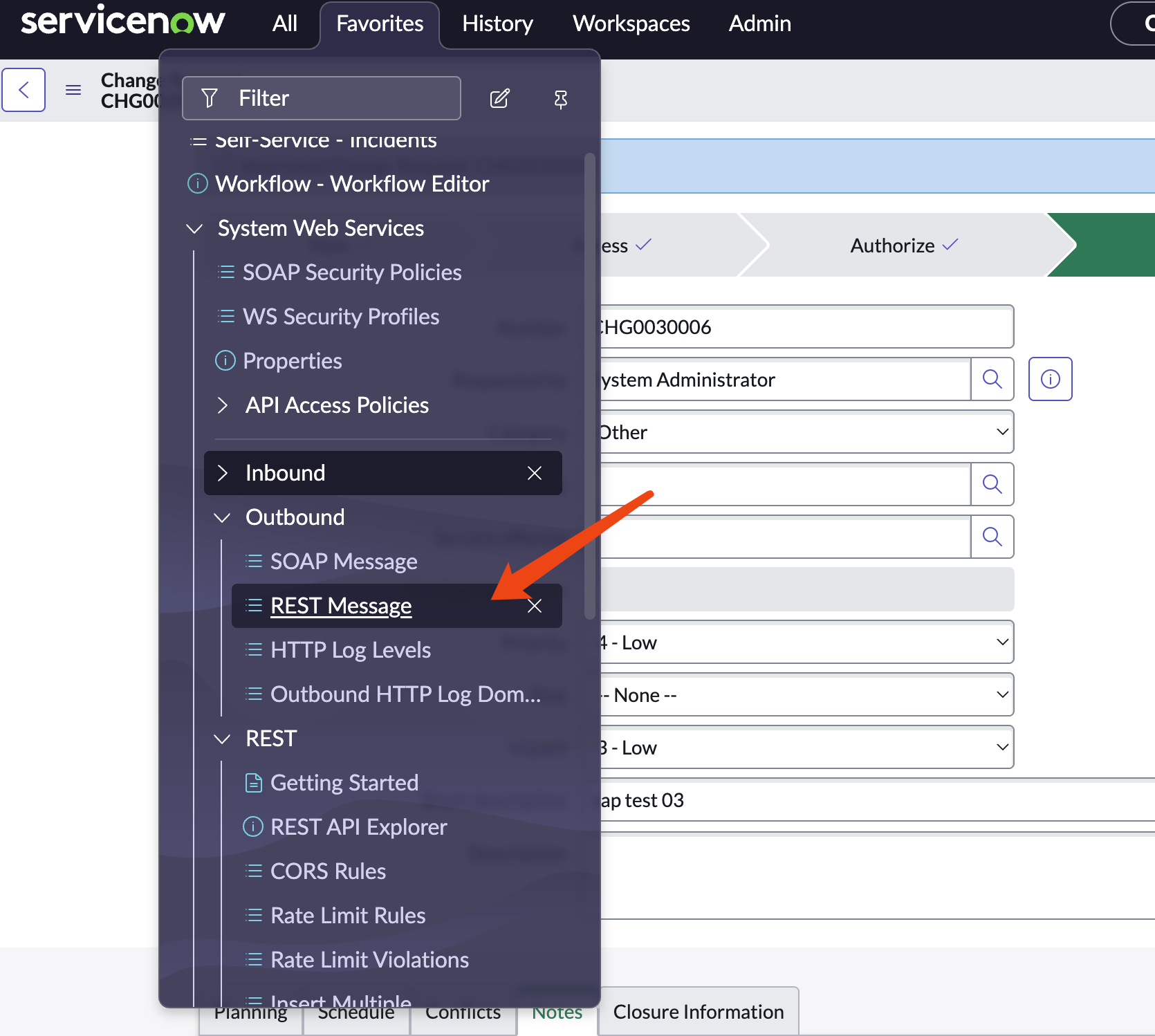Pin the Favorites menu panel
Image resolution: width=1155 pixels, height=1036 pixels.
(560, 99)
